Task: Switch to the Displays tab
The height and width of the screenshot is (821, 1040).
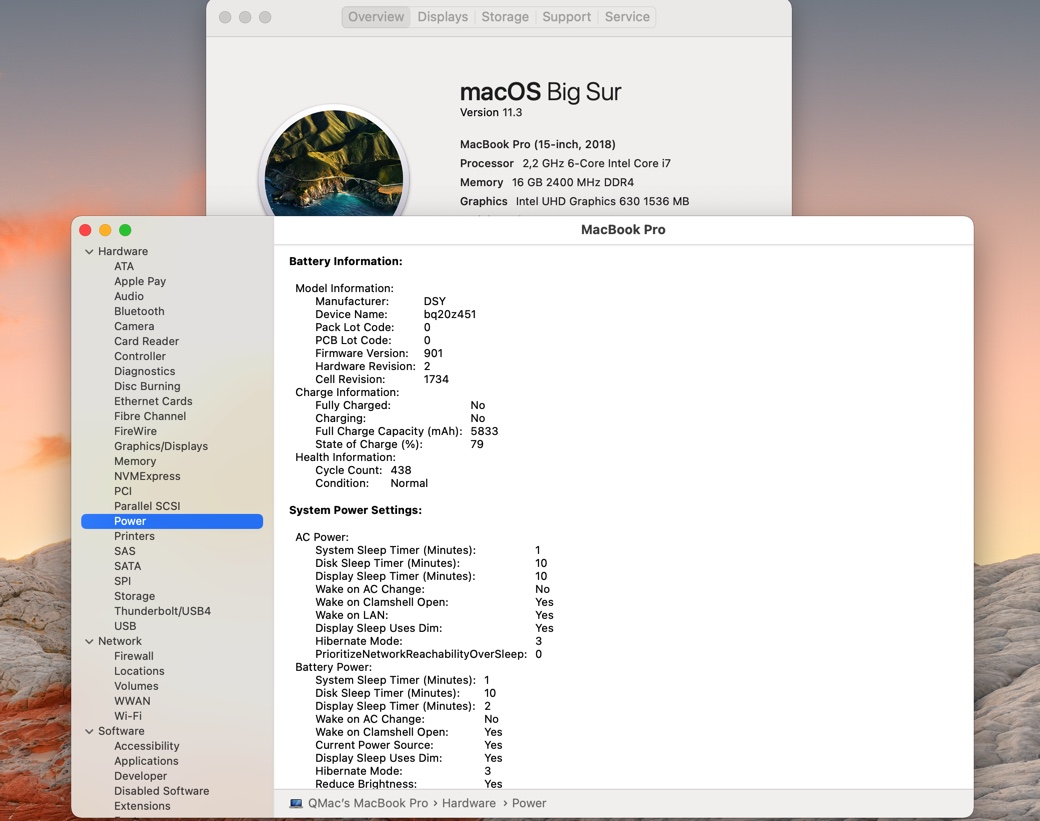Action: pyautogui.click(x=442, y=17)
